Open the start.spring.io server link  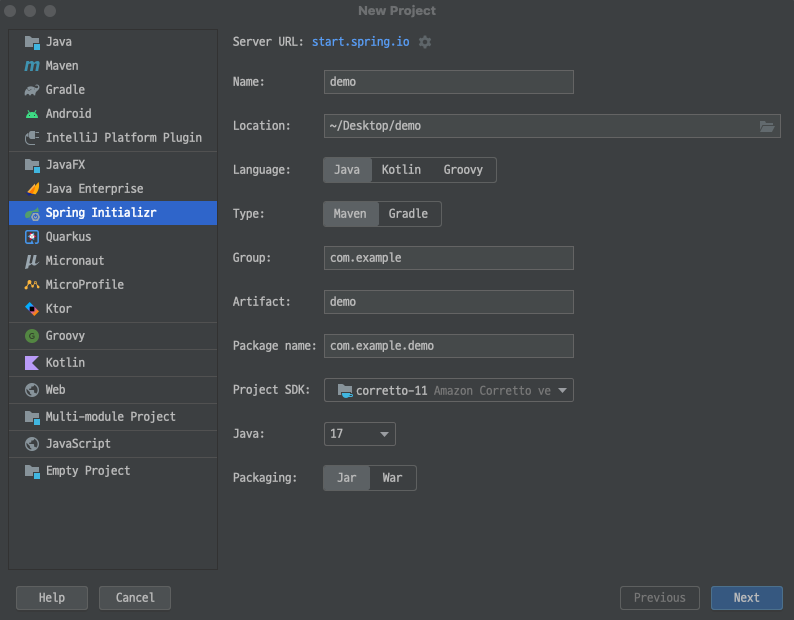361,42
